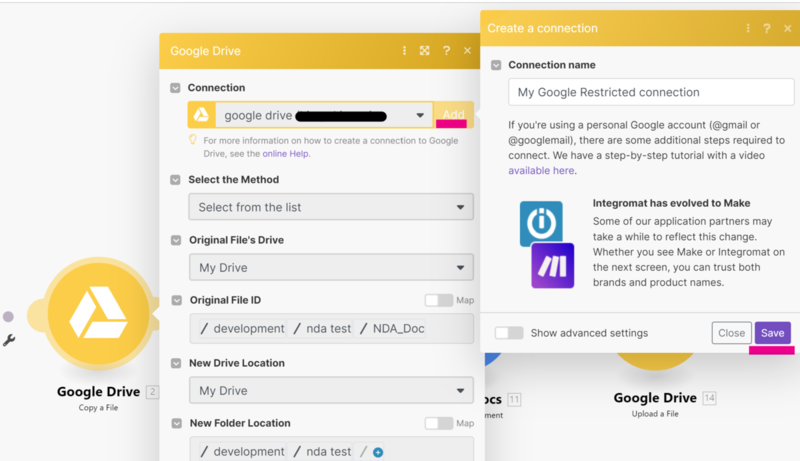This screenshot has height=461, width=800.
Task: Open the Select from the list dropdown
Action: point(331,207)
